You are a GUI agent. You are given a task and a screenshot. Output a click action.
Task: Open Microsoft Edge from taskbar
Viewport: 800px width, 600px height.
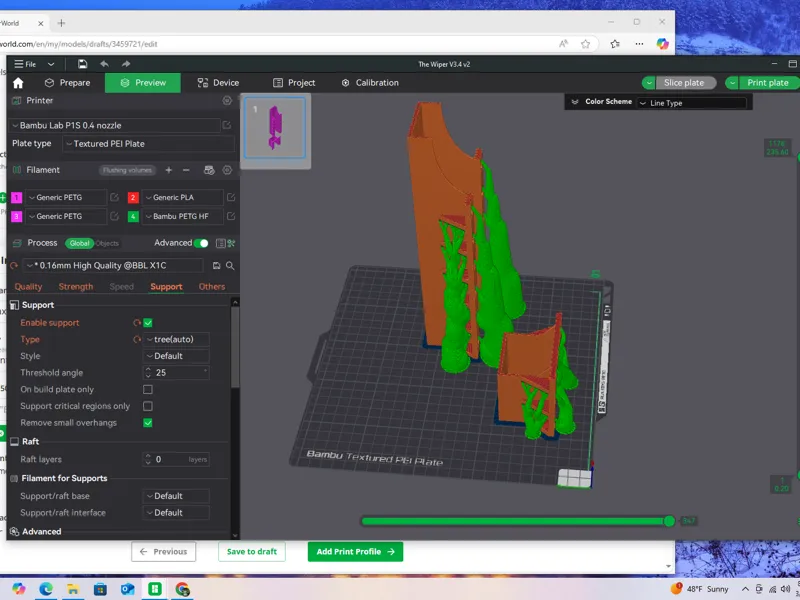pyautogui.click(x=46, y=589)
